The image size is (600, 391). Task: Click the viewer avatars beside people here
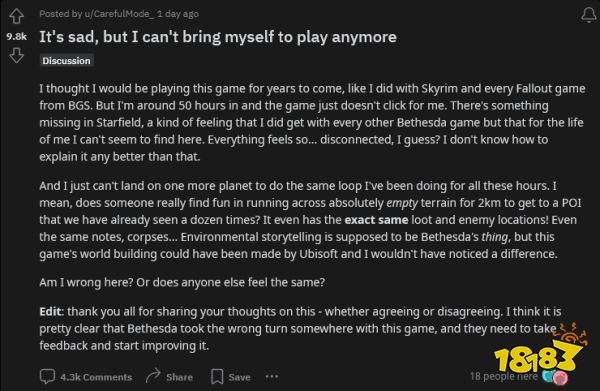[555, 377]
